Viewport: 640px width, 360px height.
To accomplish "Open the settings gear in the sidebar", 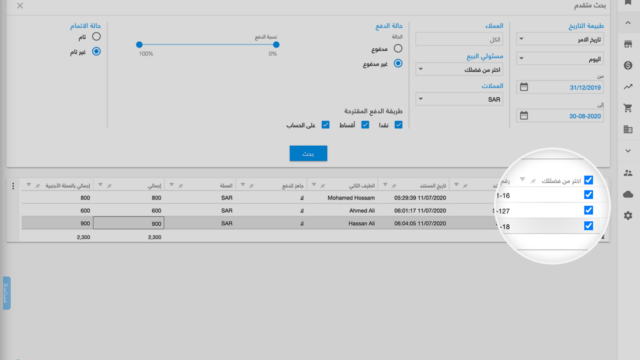I will click(x=628, y=216).
